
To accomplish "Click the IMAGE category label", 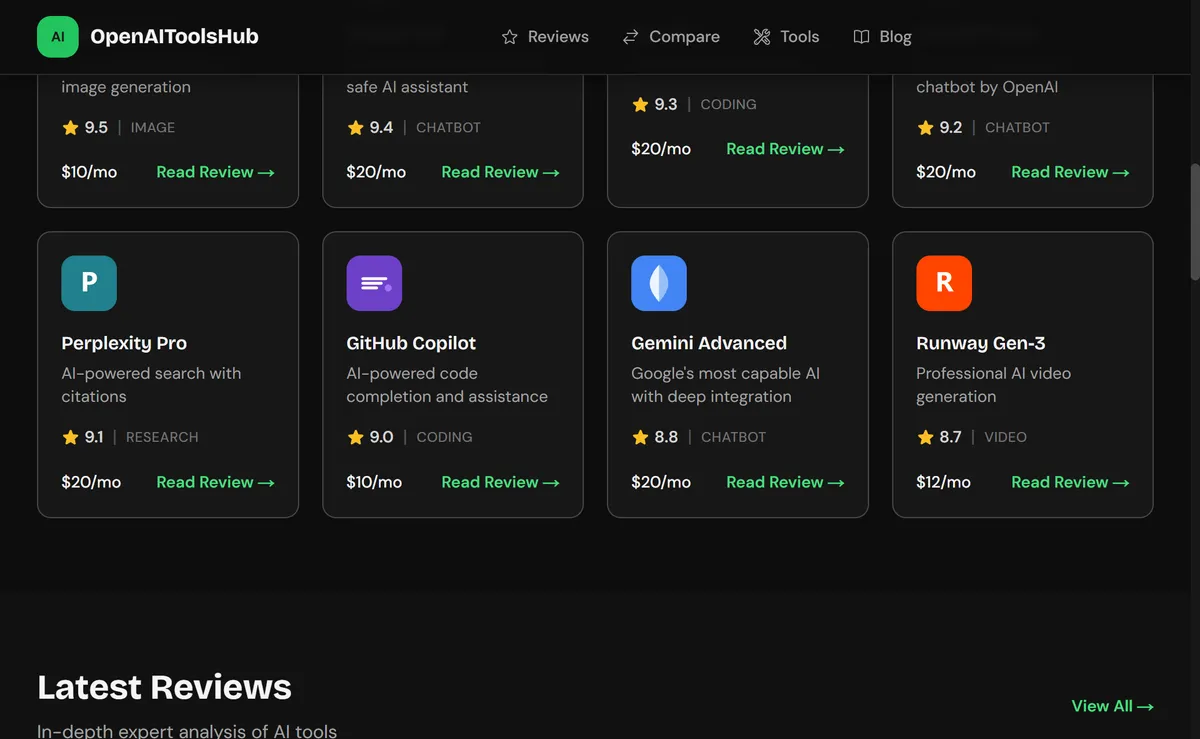I will point(153,127).
